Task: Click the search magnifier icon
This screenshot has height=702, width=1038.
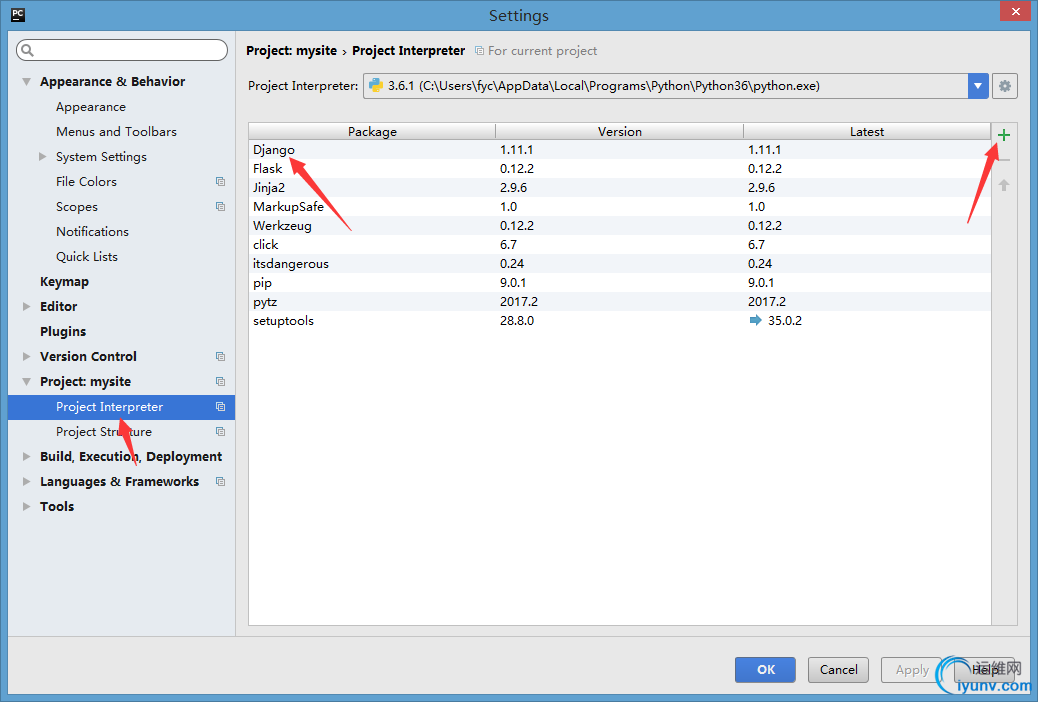Action: pyautogui.click(x=27, y=50)
